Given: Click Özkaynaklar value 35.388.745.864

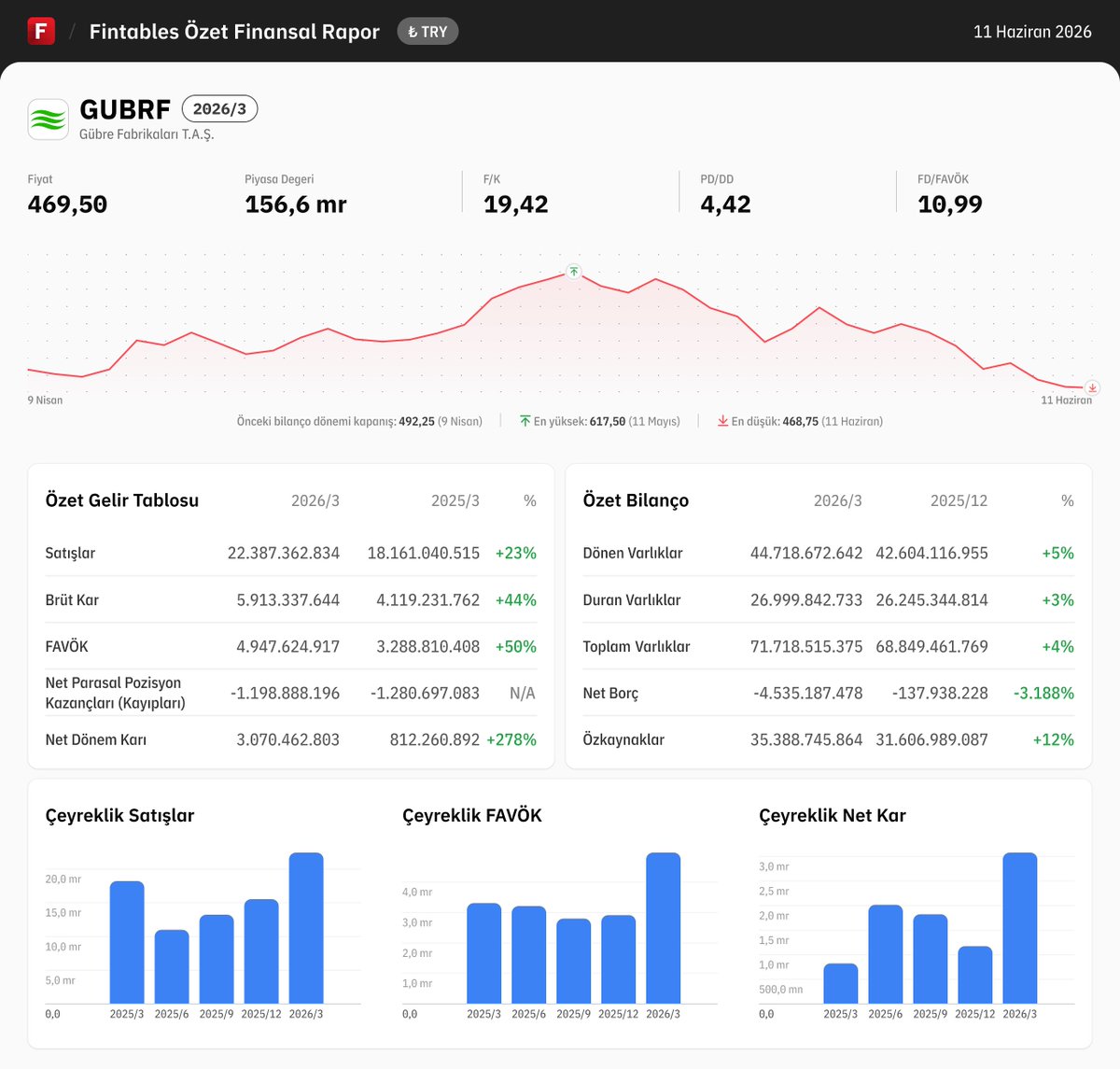Looking at the screenshot, I should 806,740.
